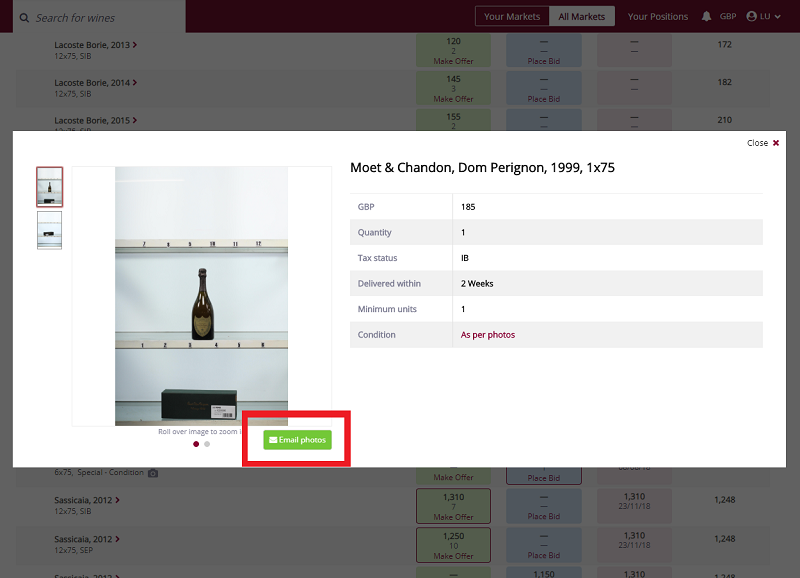Click in the Search for wines field

click(99, 17)
